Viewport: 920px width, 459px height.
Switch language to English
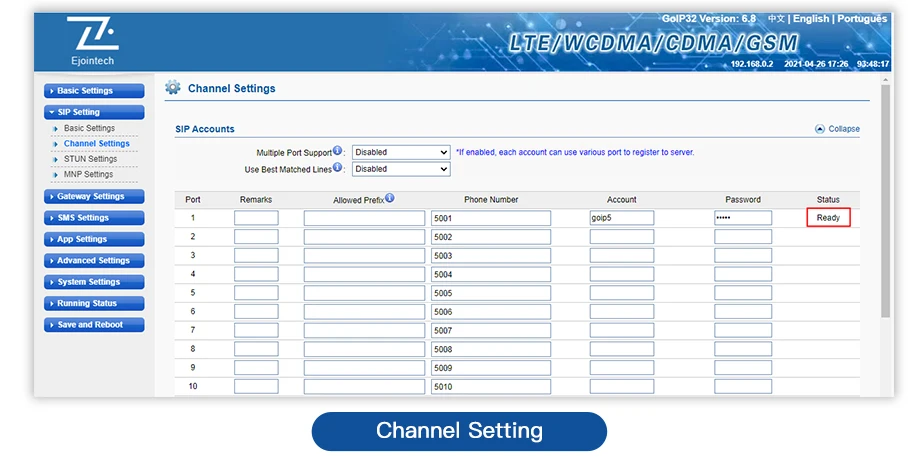(811, 19)
